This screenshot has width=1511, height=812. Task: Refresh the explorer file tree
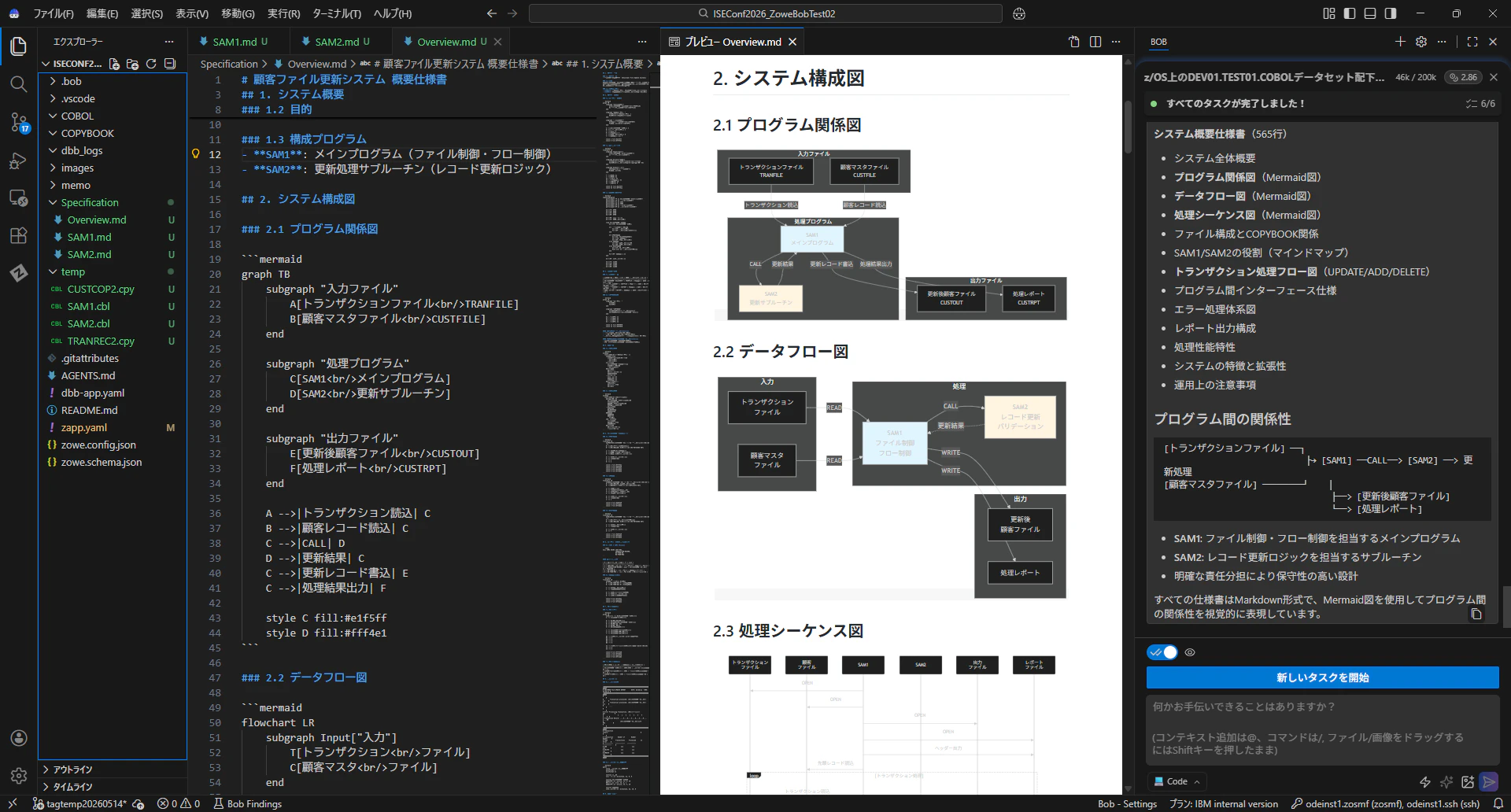coord(151,64)
